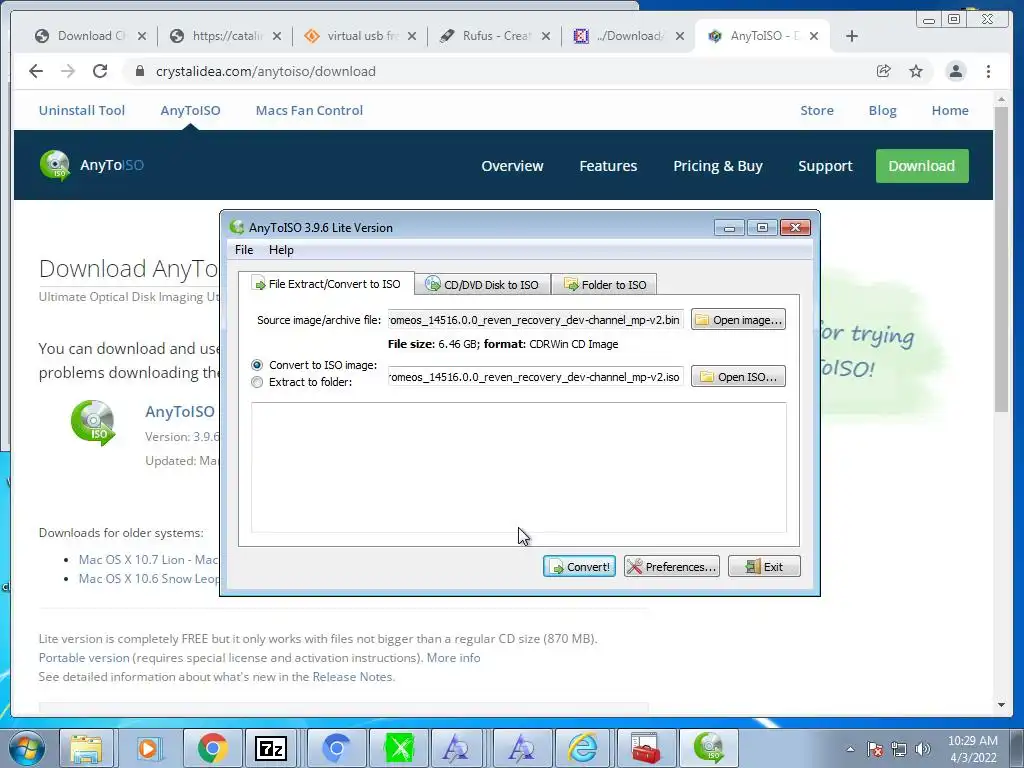Open the Support page
Viewport: 1024px width, 768px height.
[825, 166]
